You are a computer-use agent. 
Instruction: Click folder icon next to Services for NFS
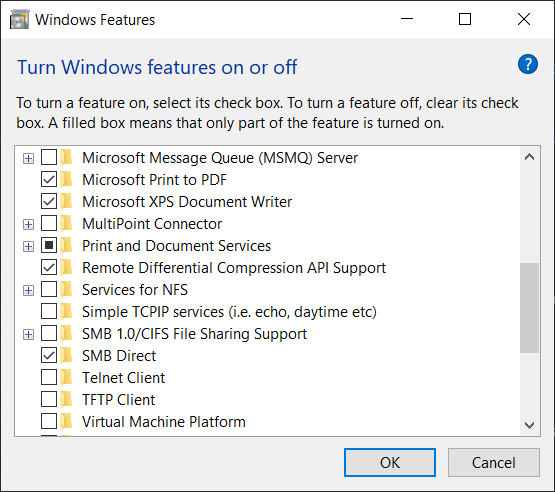coord(66,289)
